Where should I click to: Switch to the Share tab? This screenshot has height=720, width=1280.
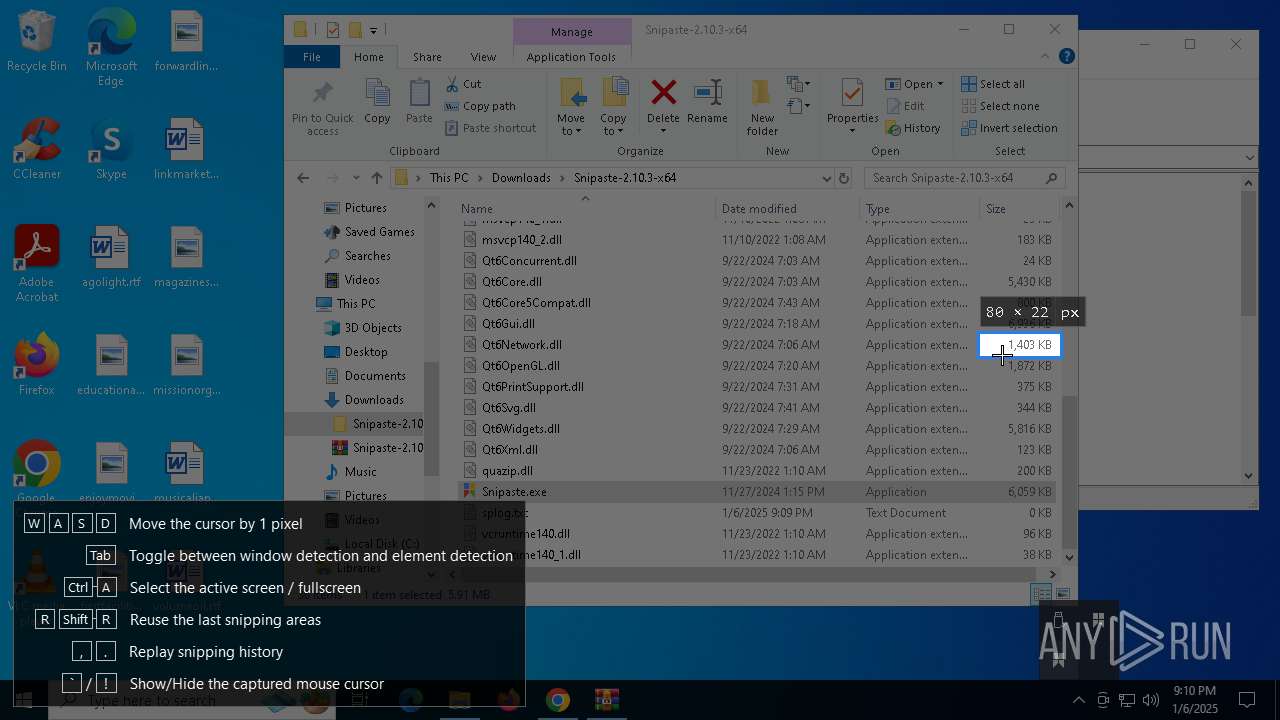pyautogui.click(x=427, y=57)
